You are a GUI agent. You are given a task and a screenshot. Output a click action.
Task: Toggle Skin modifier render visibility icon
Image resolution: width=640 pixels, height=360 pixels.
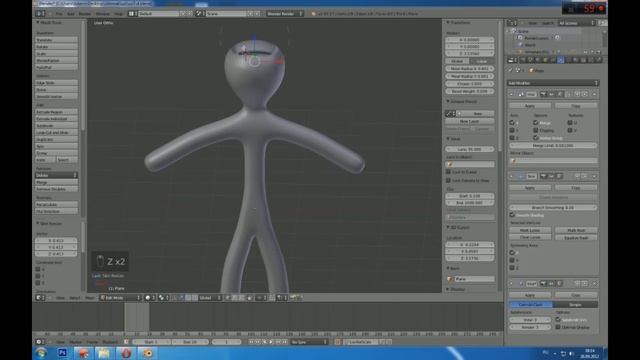544,176
